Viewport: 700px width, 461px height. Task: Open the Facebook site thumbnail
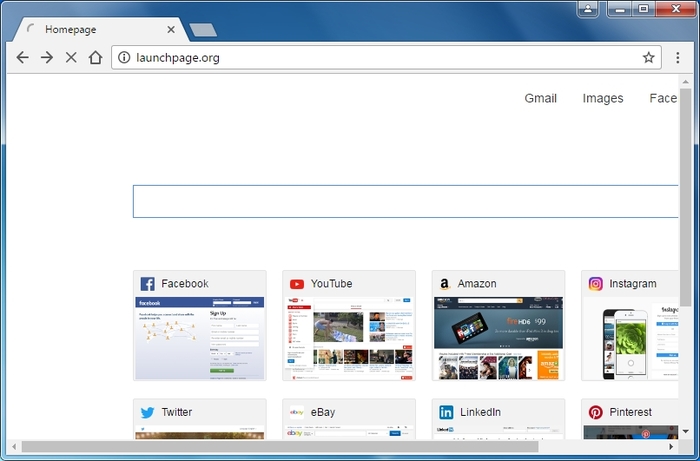tap(200, 338)
